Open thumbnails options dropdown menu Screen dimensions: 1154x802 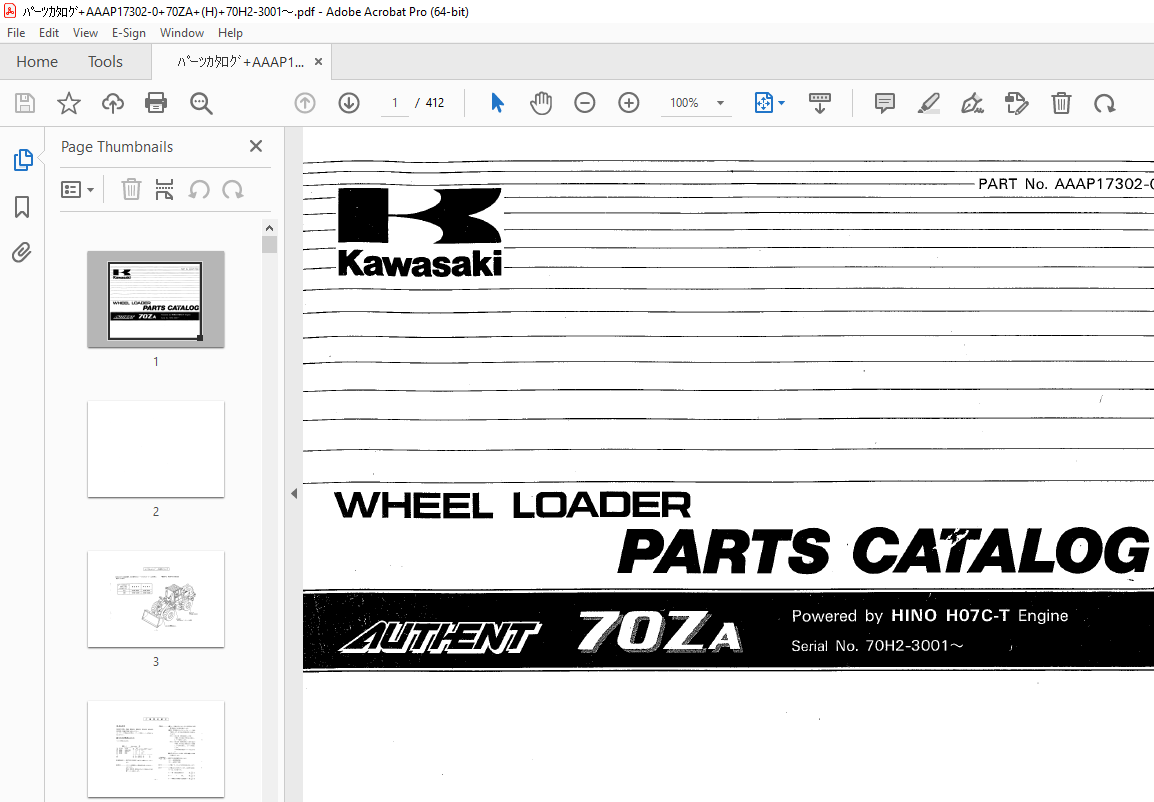pos(77,190)
